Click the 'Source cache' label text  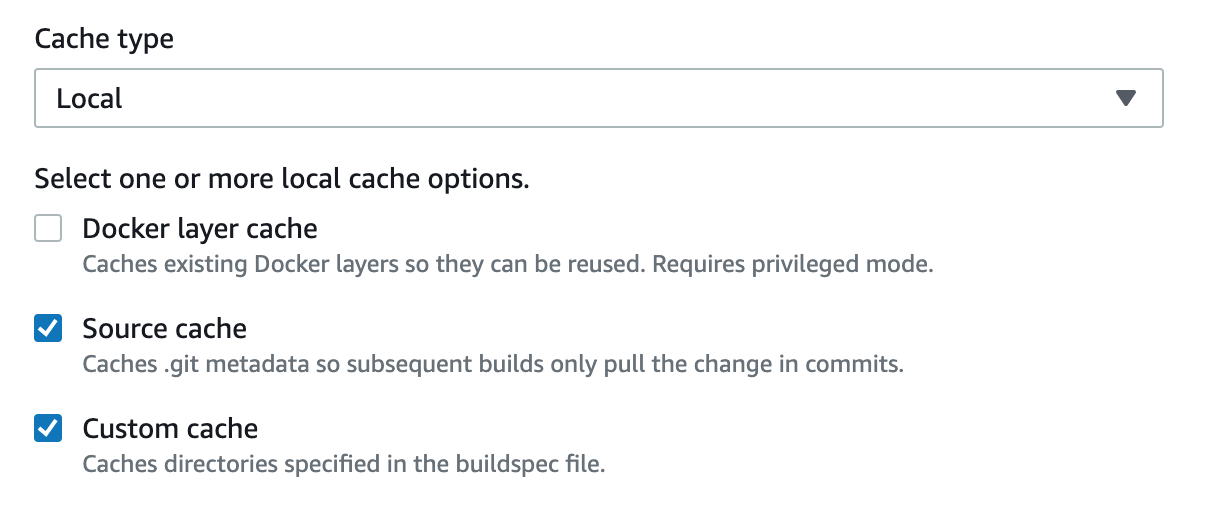point(165,329)
